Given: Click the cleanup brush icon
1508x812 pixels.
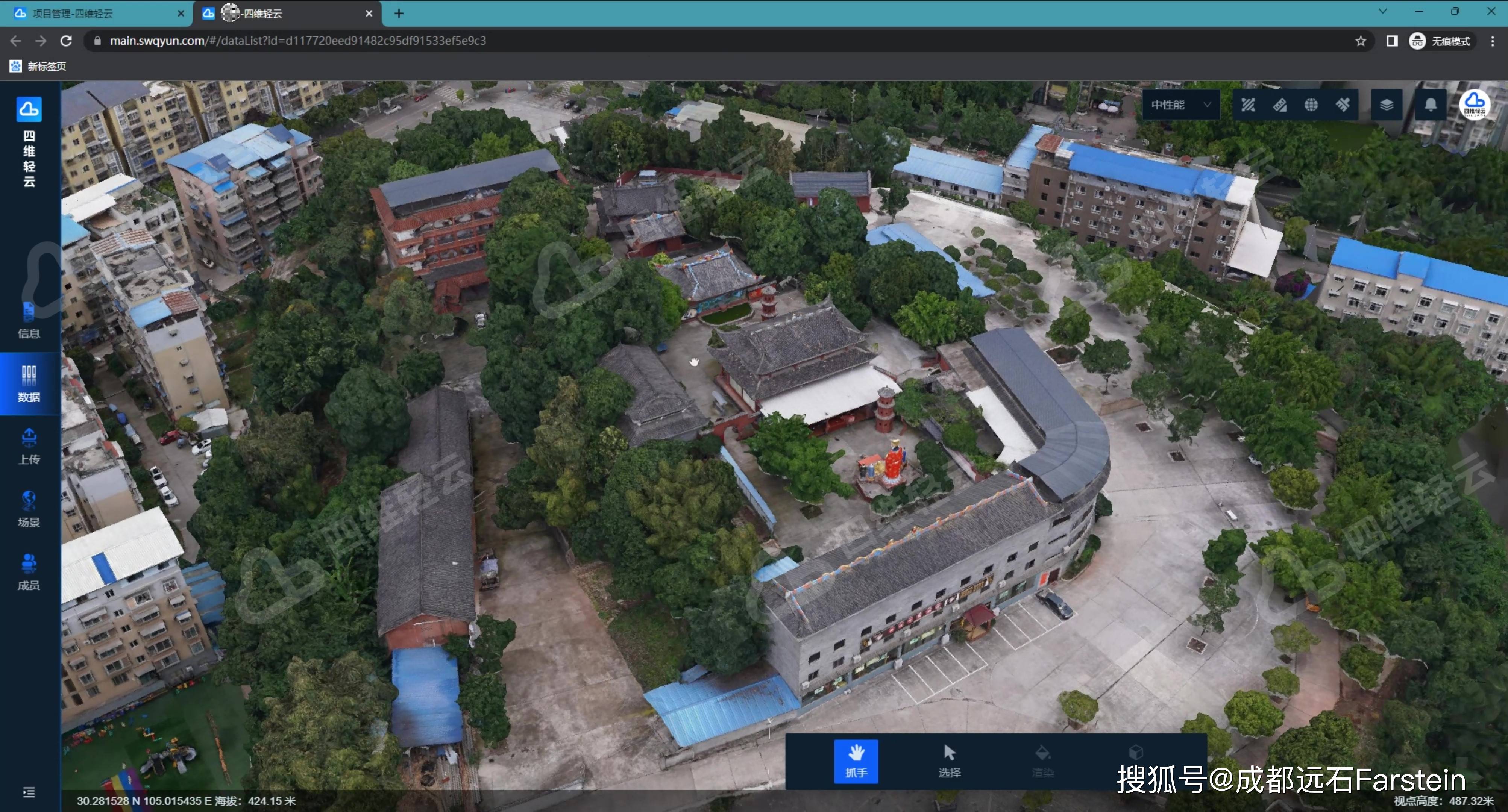Looking at the screenshot, I should [1343, 105].
